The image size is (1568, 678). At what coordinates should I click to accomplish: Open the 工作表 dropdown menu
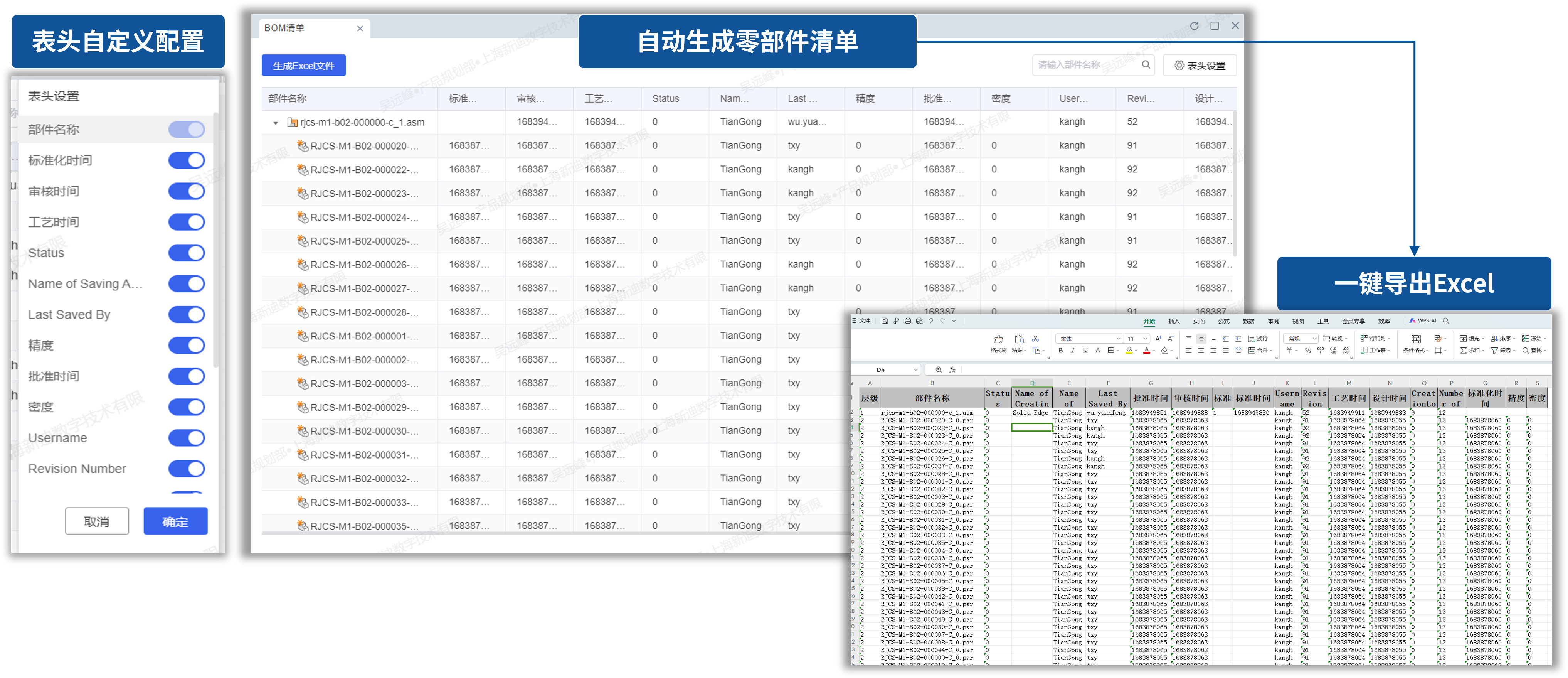pyautogui.click(x=1376, y=351)
